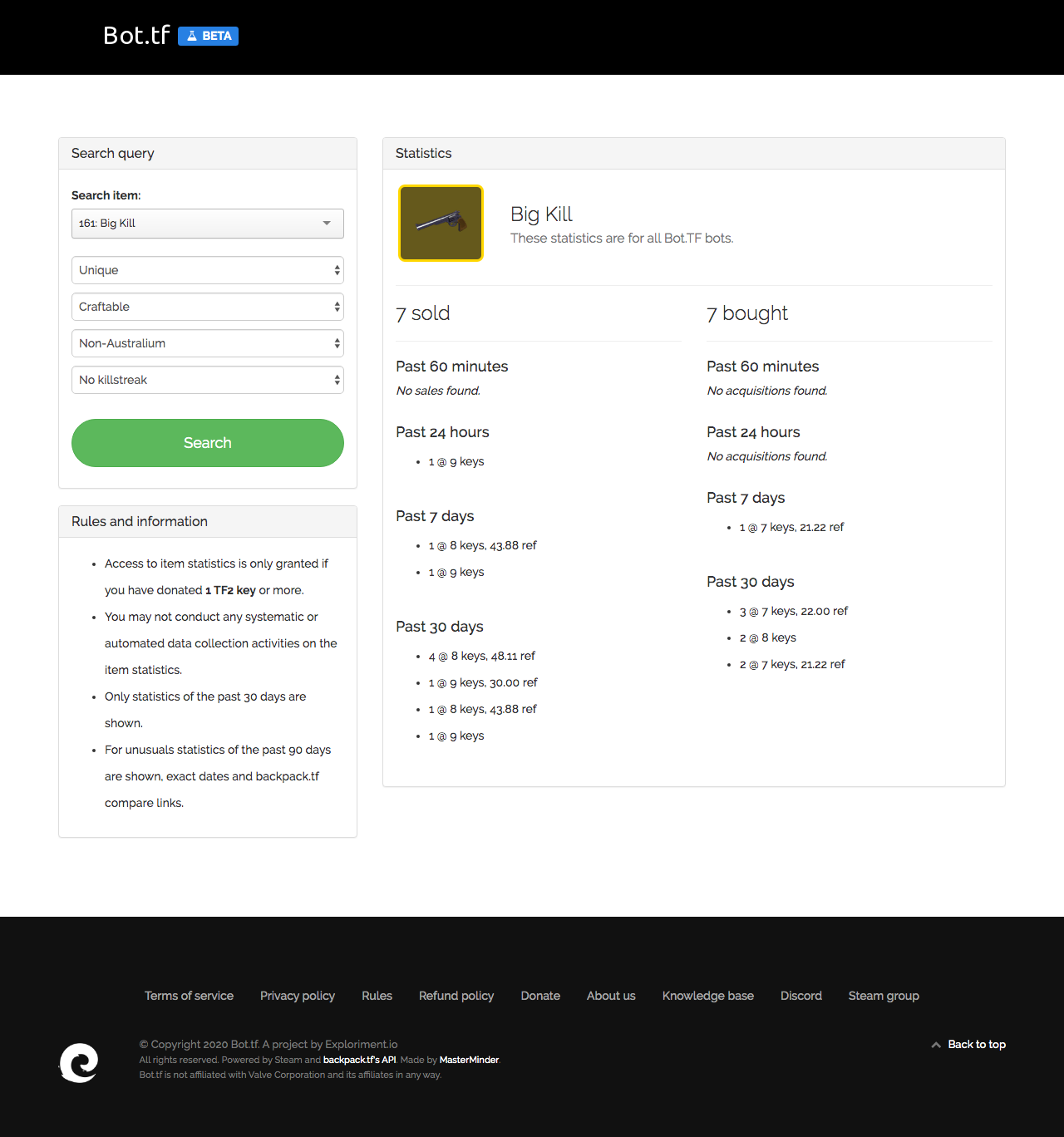Select '4 @ 8 keys, 48.11 ref' entry
The height and width of the screenshot is (1137, 1064).
coord(482,656)
